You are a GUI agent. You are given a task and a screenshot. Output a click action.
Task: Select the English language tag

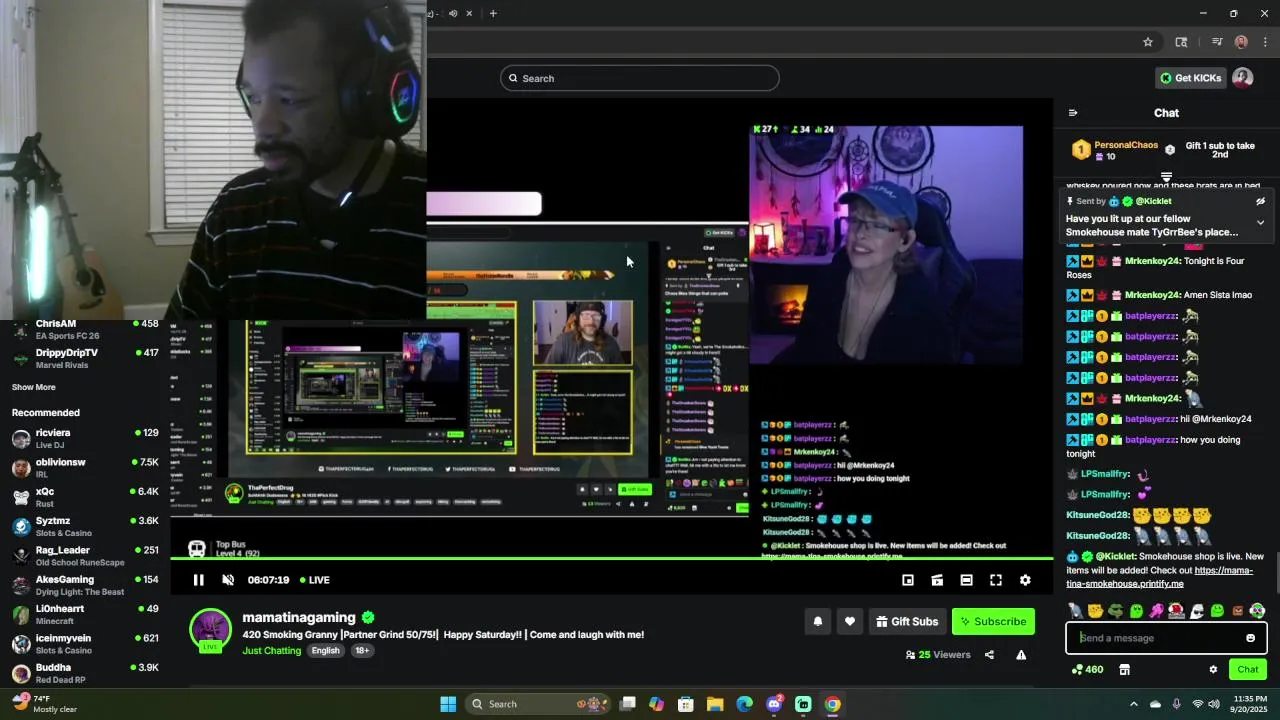[325, 650]
